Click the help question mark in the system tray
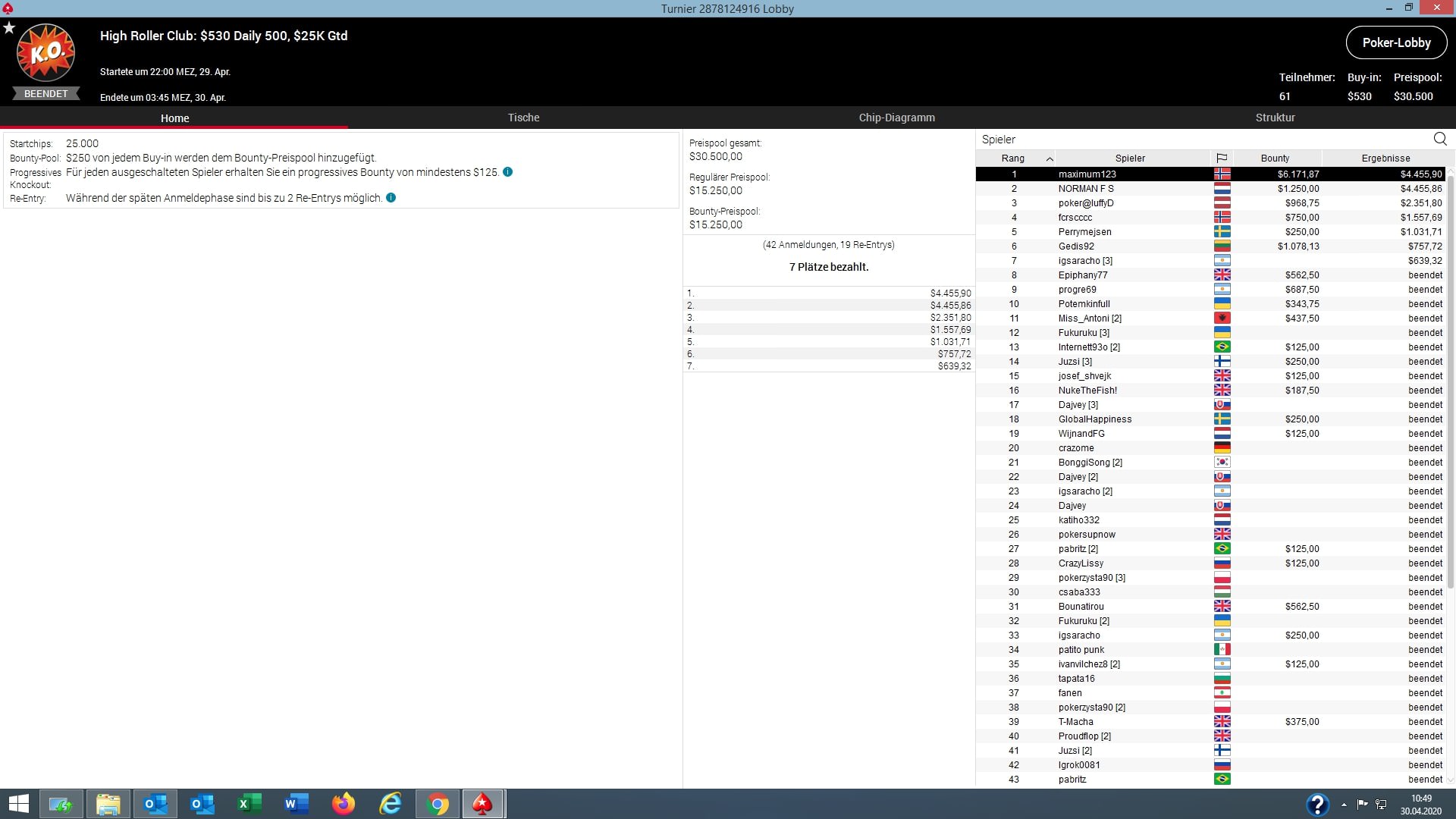 (1317, 804)
